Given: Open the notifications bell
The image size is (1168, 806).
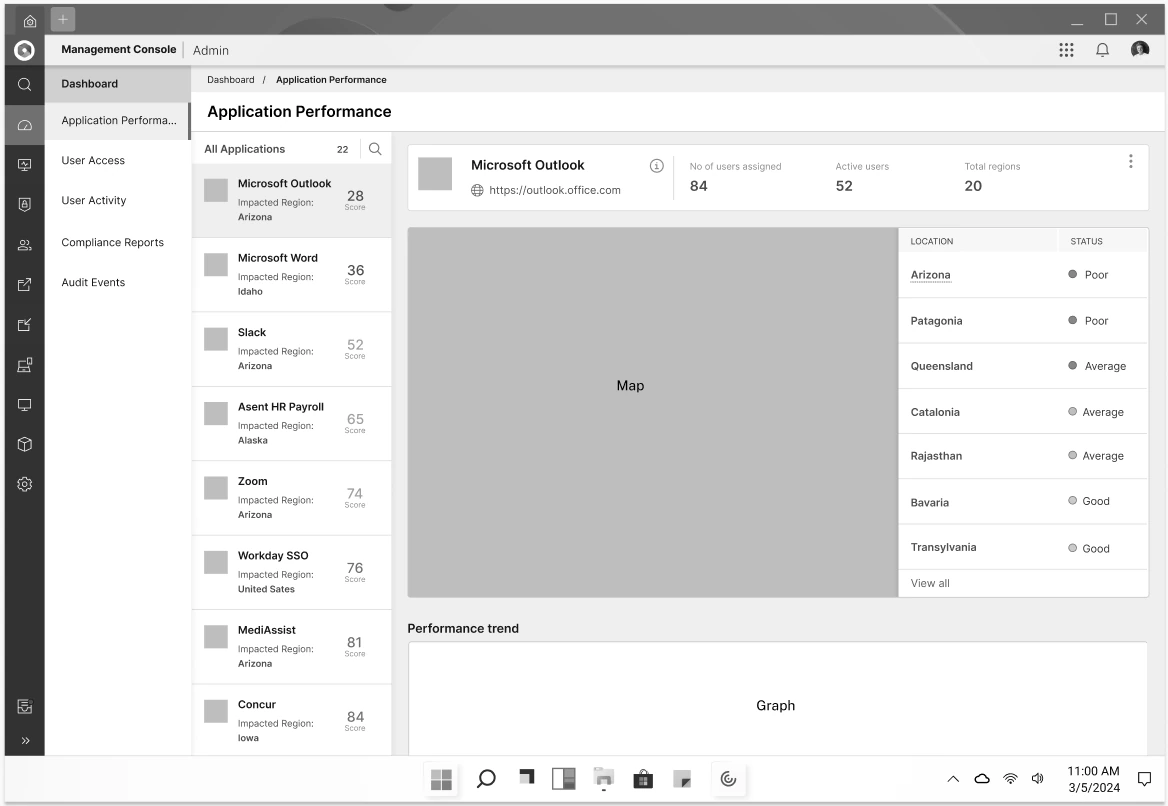Looking at the screenshot, I should coord(1102,50).
